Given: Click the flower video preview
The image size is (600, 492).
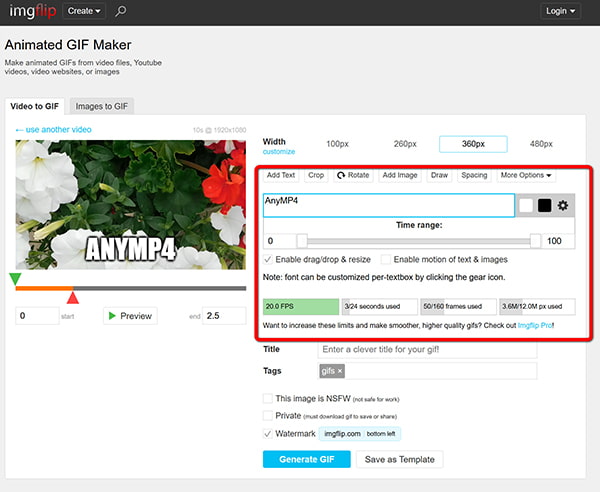Looking at the screenshot, I should (x=130, y=205).
